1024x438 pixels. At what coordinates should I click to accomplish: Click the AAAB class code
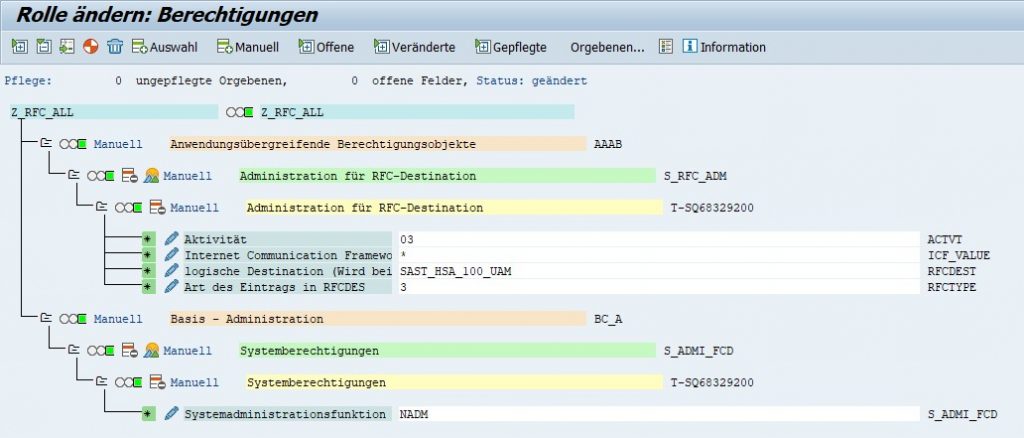[x=608, y=144]
